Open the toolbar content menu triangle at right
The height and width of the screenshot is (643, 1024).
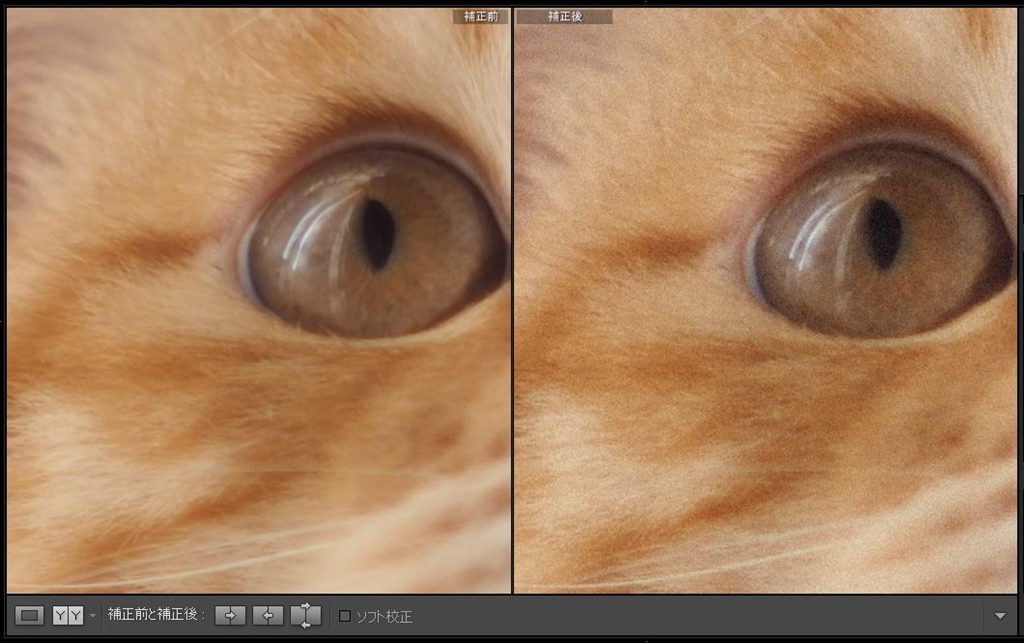click(1000, 616)
